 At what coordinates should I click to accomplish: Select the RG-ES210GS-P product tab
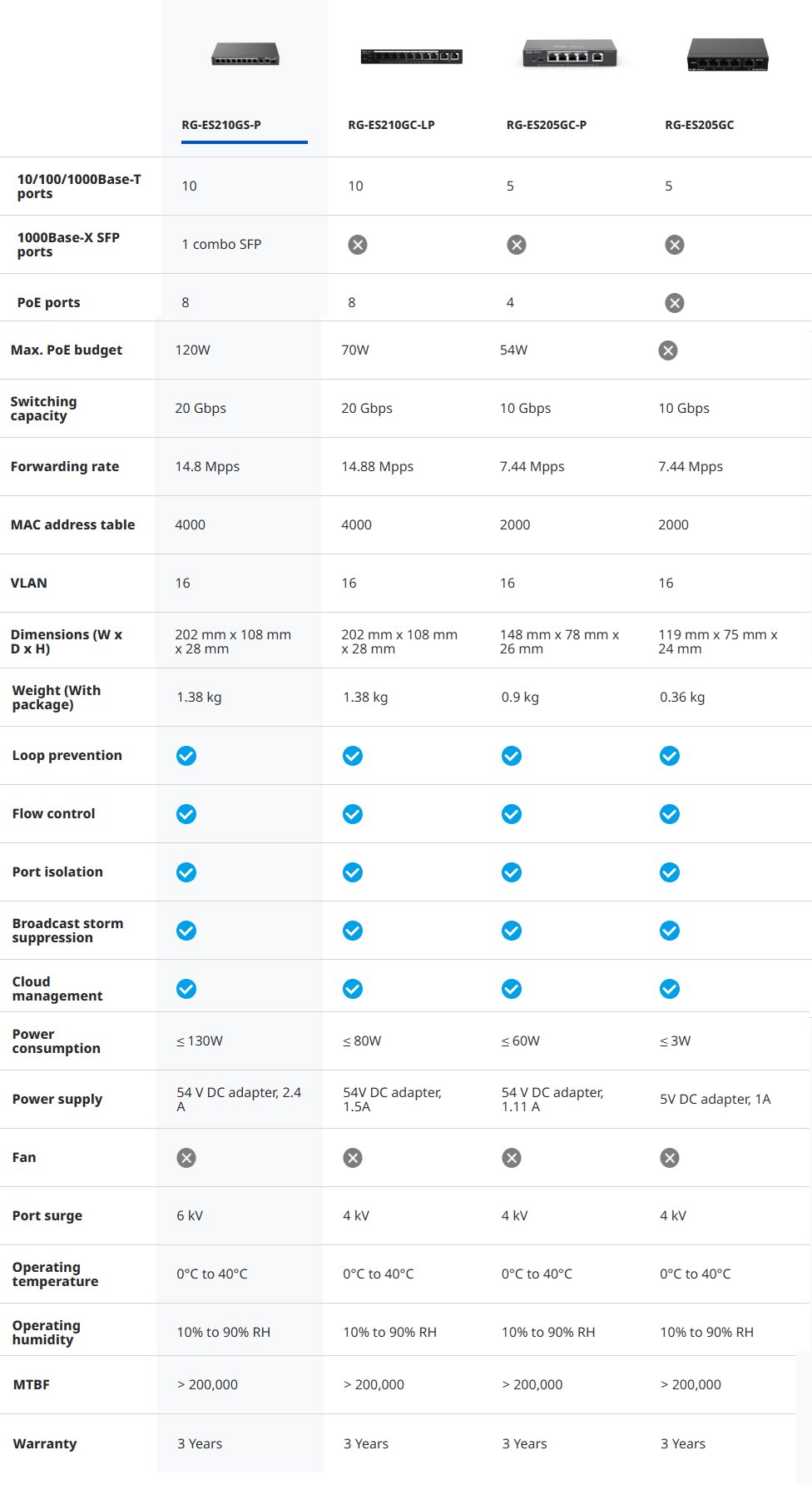point(221,125)
